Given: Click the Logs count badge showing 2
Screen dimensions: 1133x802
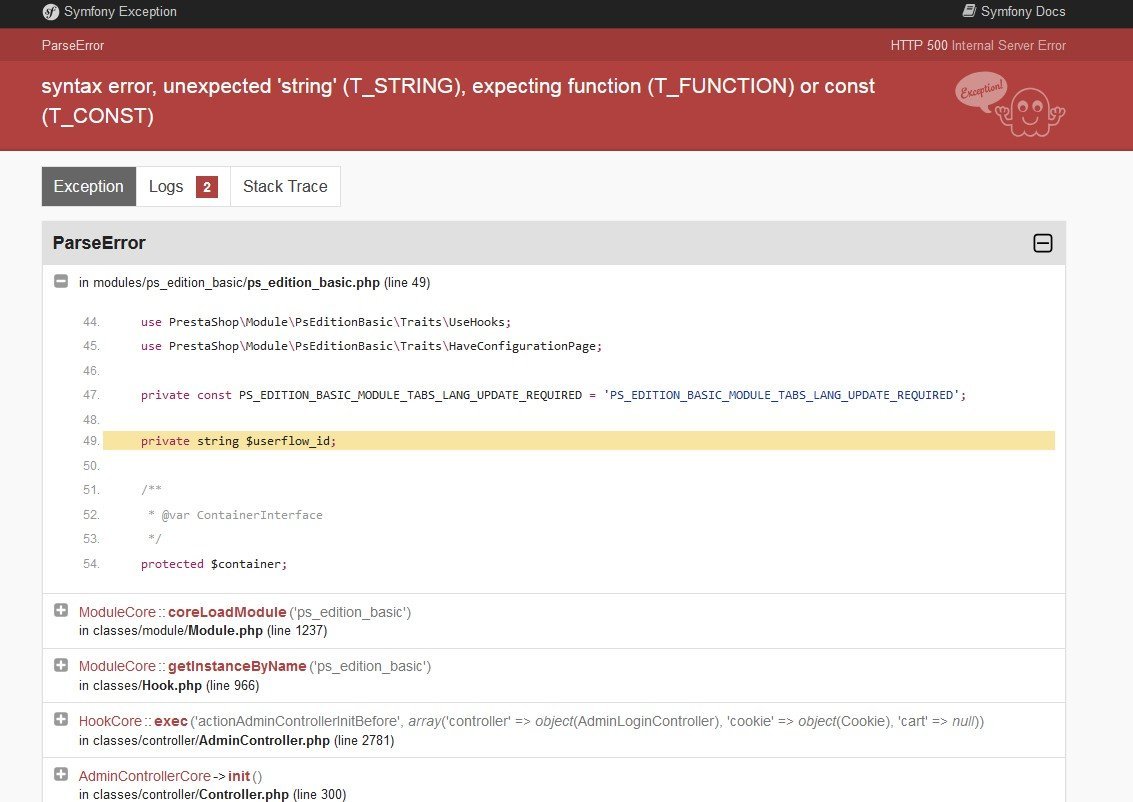Looking at the screenshot, I should pos(207,187).
